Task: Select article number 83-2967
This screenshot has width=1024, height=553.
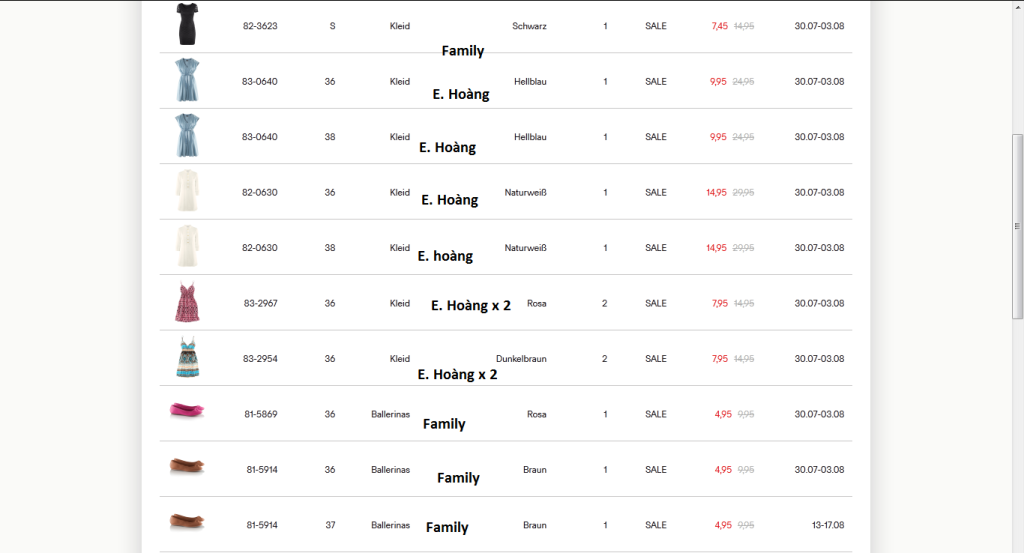Action: click(260, 303)
